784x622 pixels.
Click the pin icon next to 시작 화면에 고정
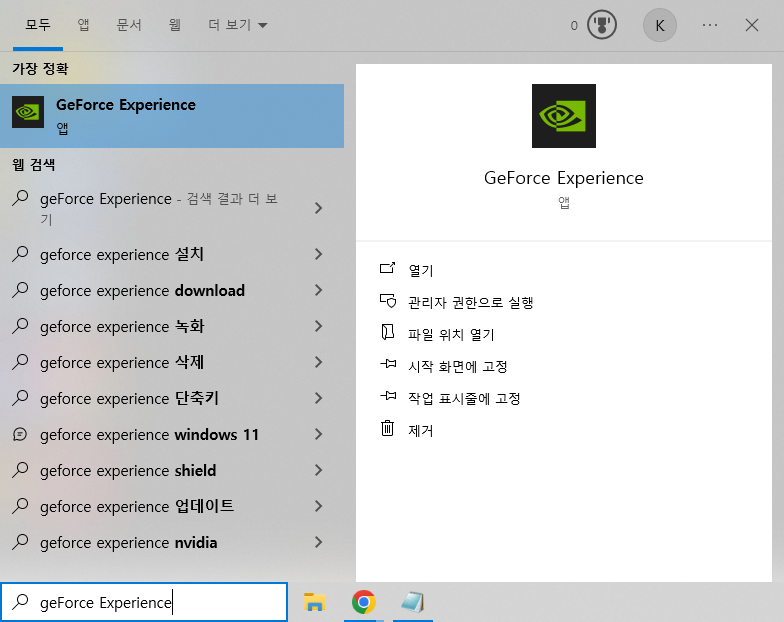click(388, 364)
